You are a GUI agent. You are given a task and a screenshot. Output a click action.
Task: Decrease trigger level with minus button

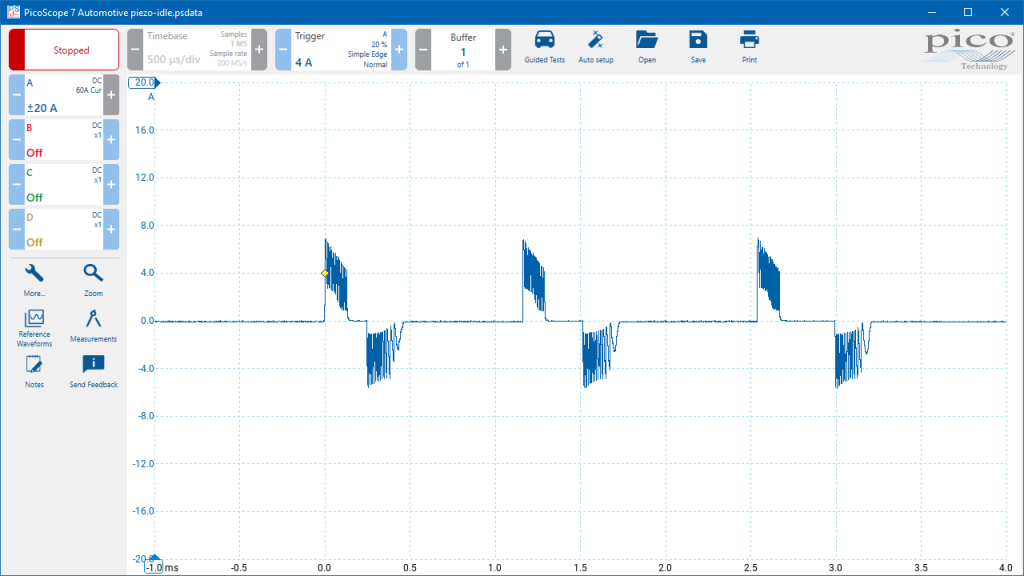[283, 50]
